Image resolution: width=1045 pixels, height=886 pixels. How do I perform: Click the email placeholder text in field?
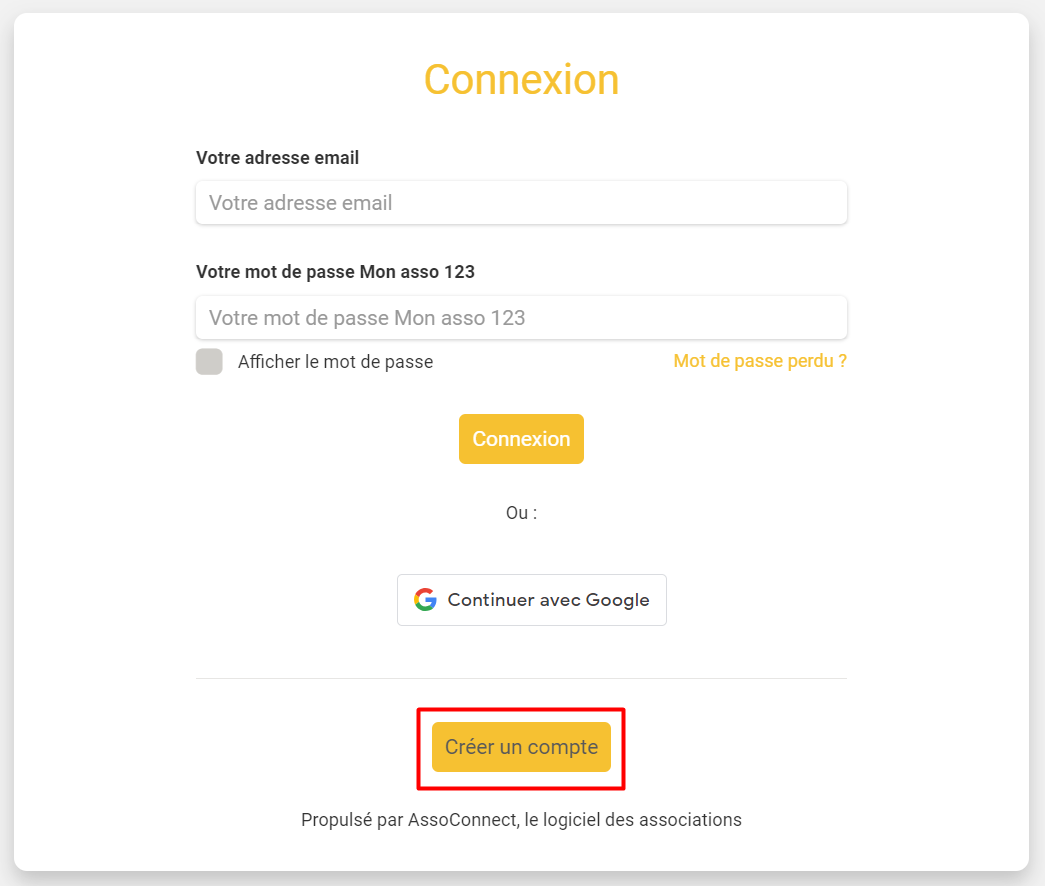point(301,203)
